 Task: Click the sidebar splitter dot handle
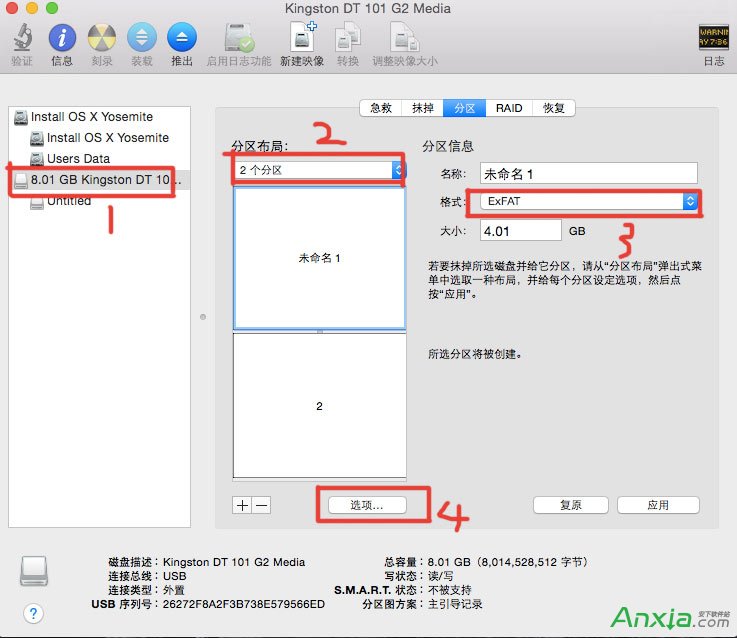point(203,317)
